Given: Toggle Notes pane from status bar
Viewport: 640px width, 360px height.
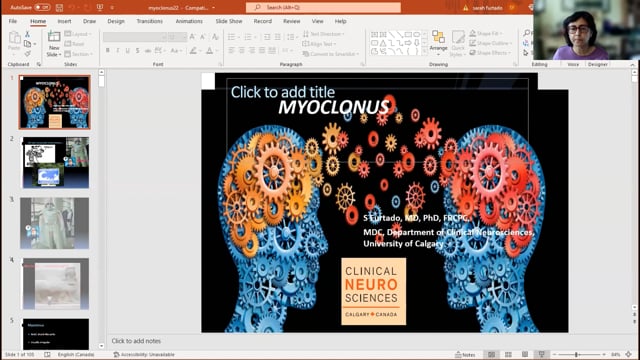Looking at the screenshot, I should [465, 355].
